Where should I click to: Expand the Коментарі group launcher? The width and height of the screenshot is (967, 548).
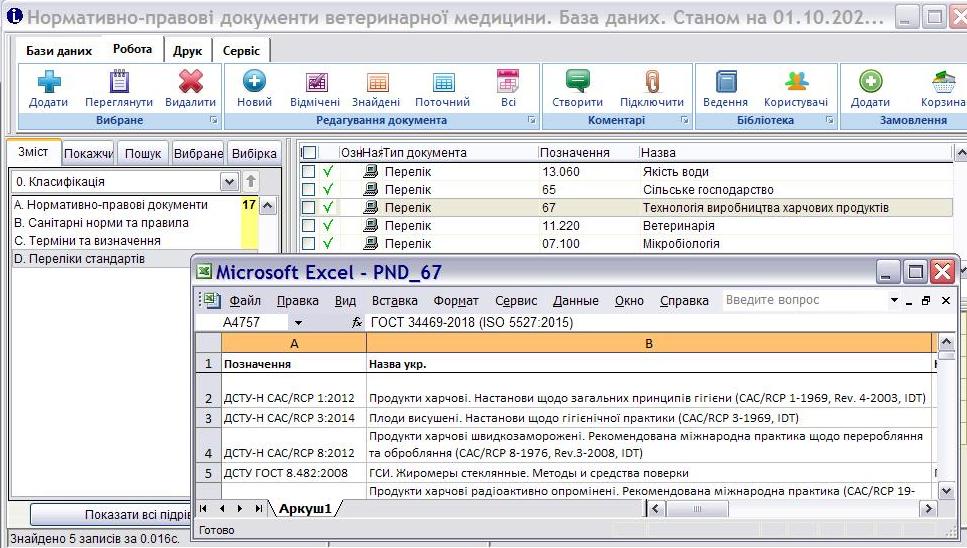pyautogui.click(x=685, y=120)
